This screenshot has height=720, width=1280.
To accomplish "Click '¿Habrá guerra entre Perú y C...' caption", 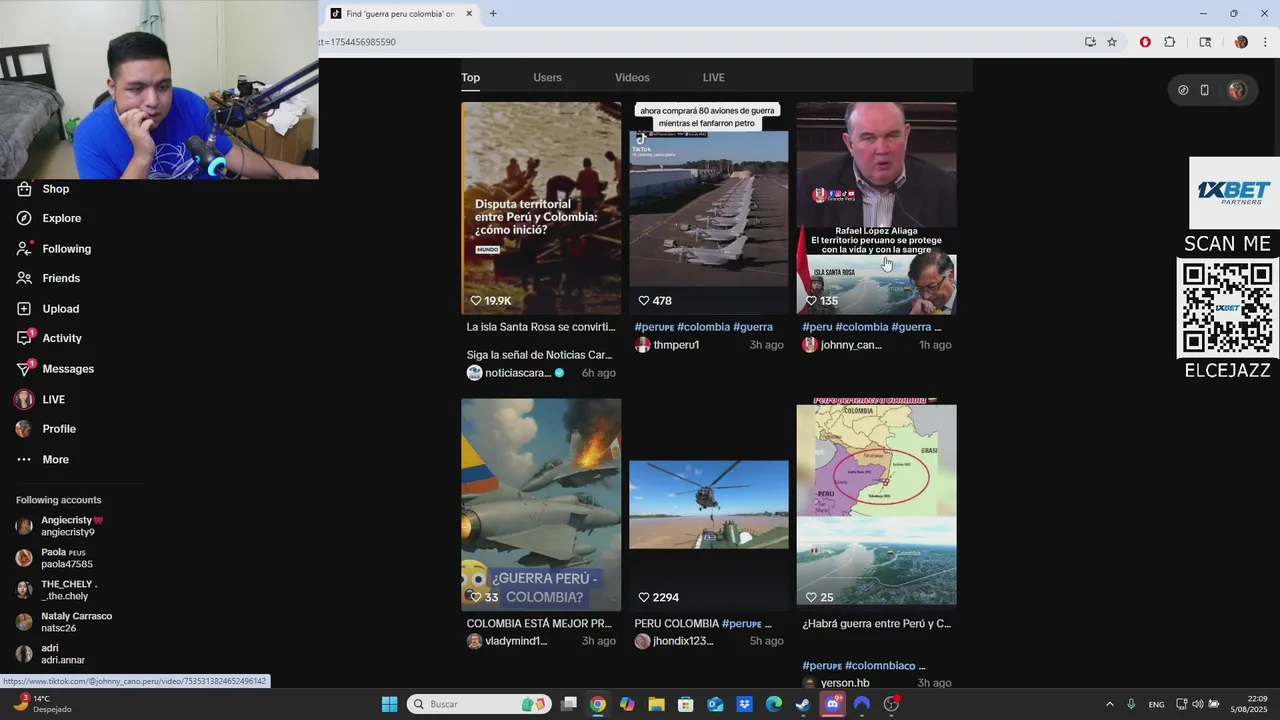I will pos(876,624).
